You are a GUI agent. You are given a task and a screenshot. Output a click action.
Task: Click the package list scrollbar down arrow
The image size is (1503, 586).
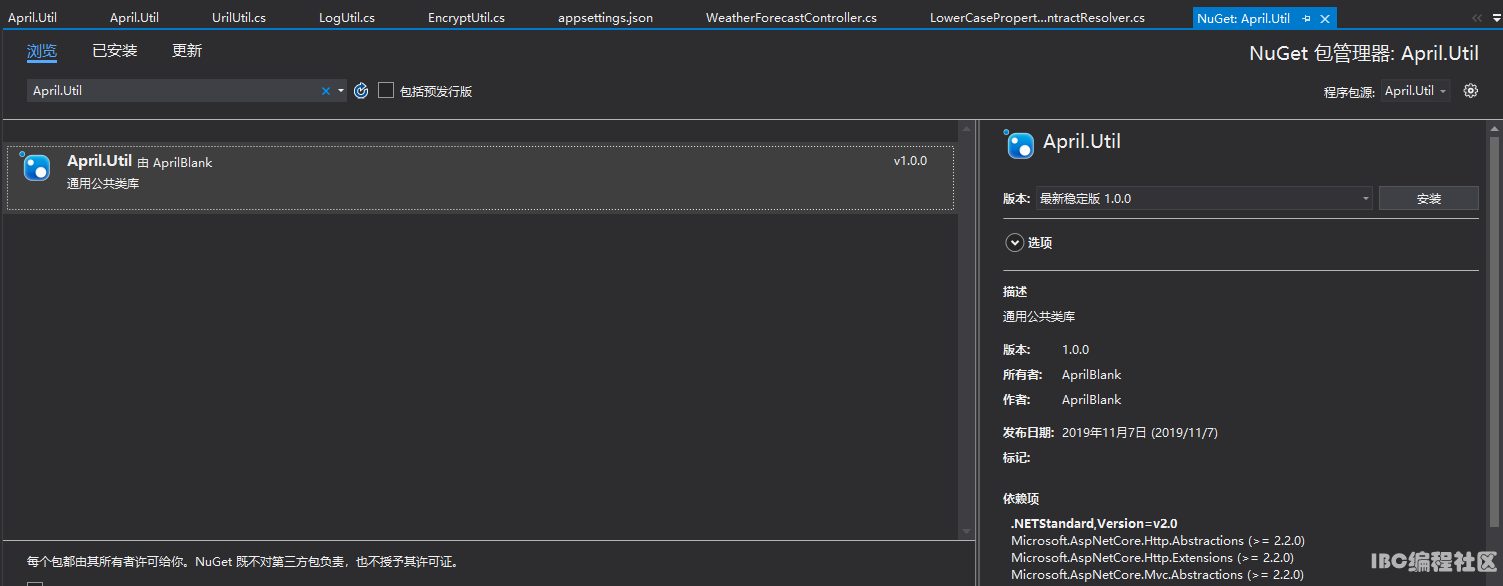[966, 531]
